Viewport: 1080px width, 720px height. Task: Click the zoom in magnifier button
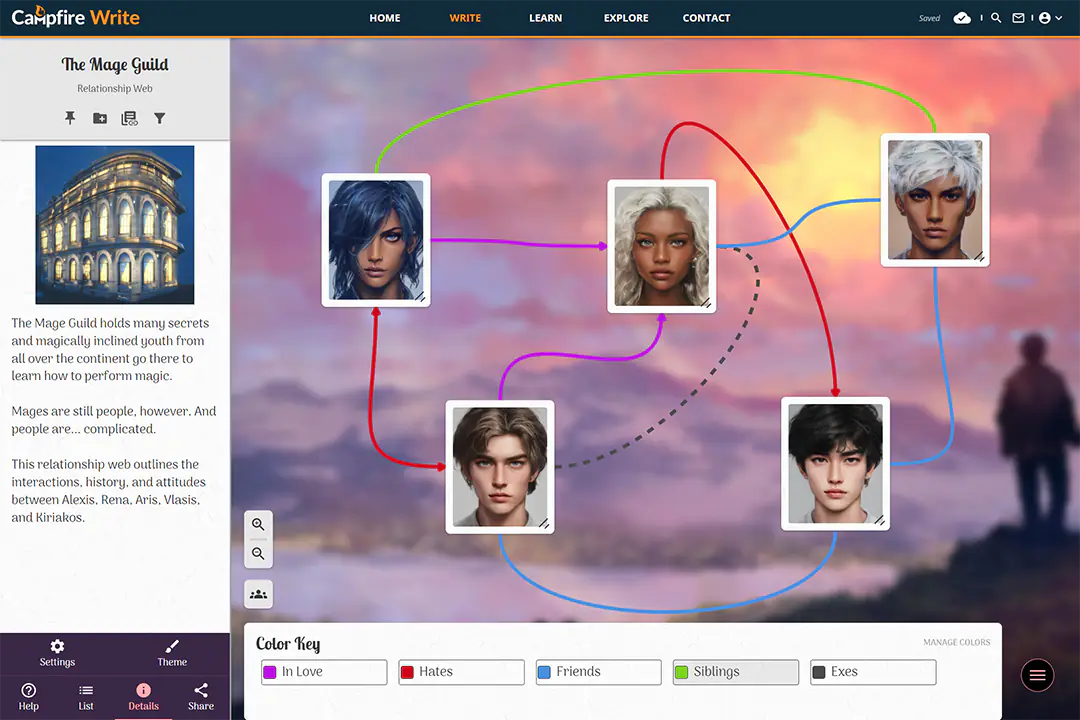point(258,525)
